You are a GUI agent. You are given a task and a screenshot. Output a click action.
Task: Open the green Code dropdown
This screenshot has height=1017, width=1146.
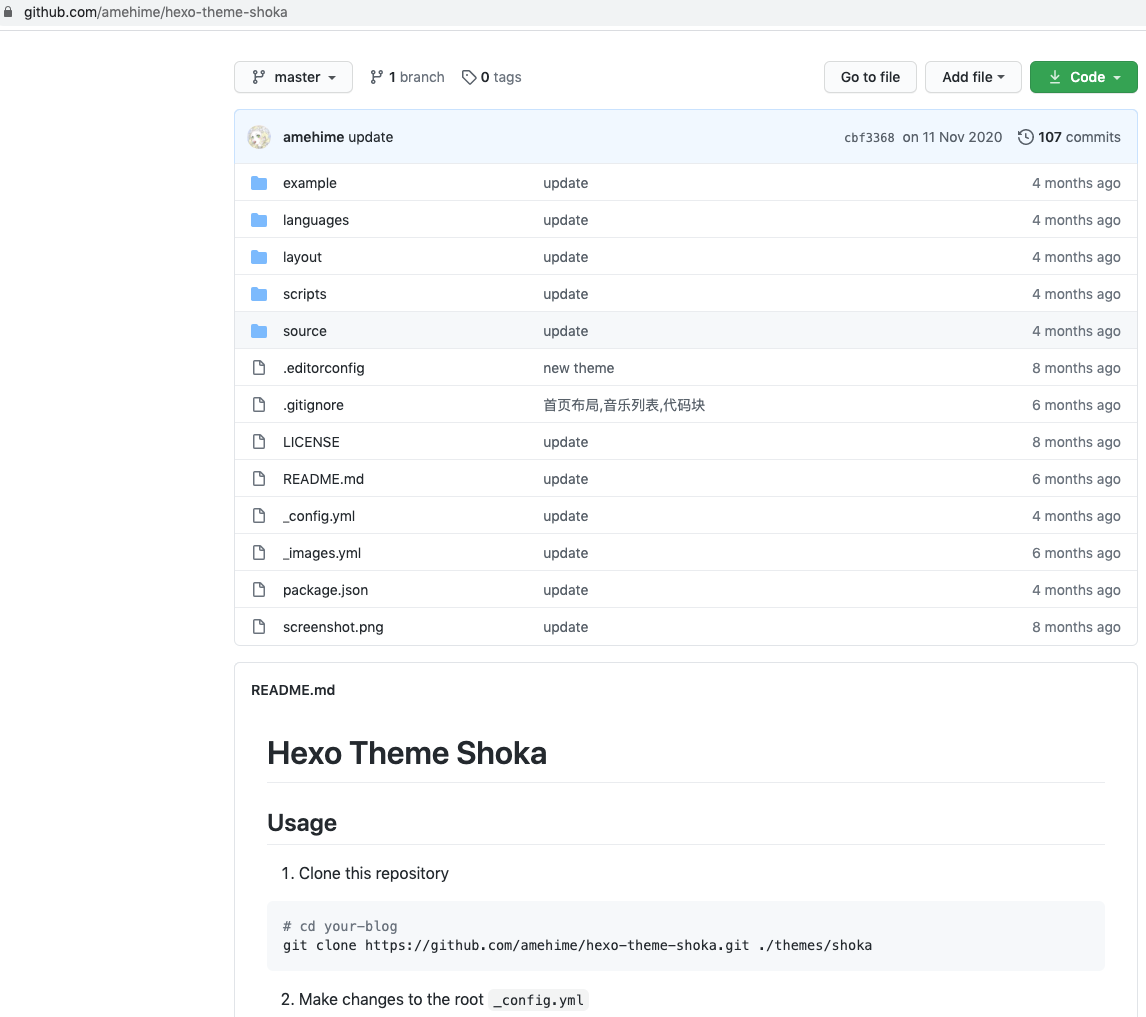(1083, 77)
